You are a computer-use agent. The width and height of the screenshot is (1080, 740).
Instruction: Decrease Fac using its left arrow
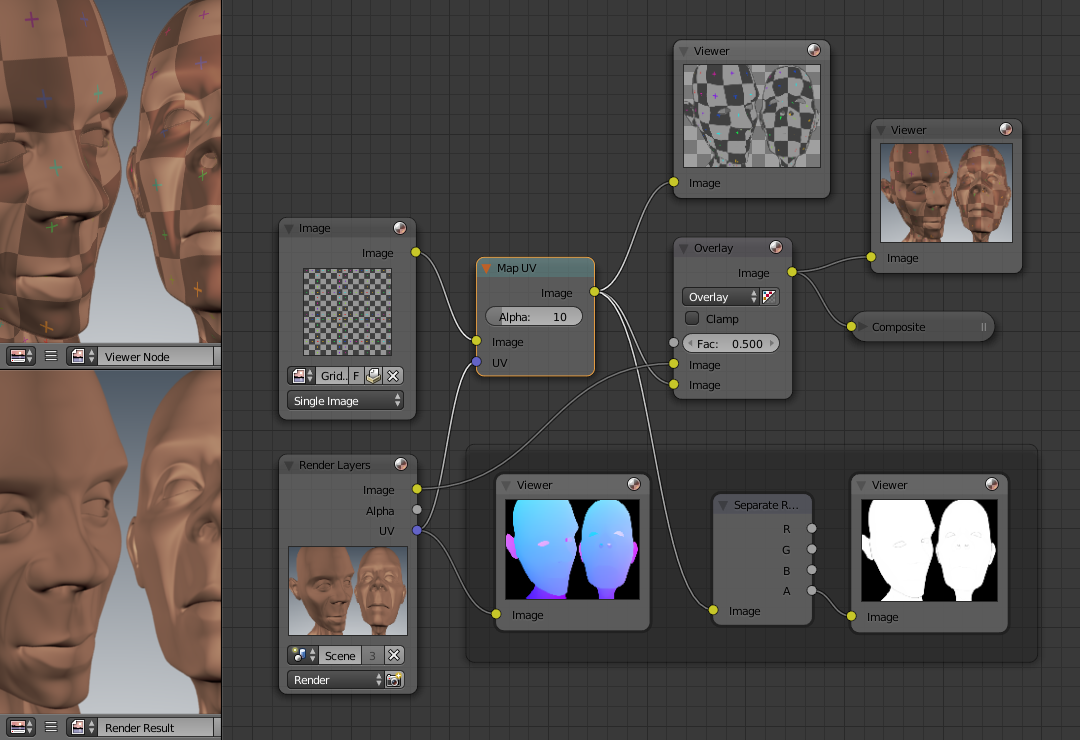690,343
